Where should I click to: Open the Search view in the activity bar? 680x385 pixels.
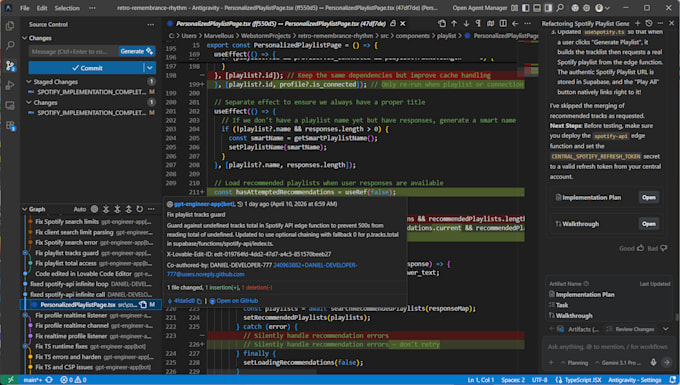[x=10, y=46]
